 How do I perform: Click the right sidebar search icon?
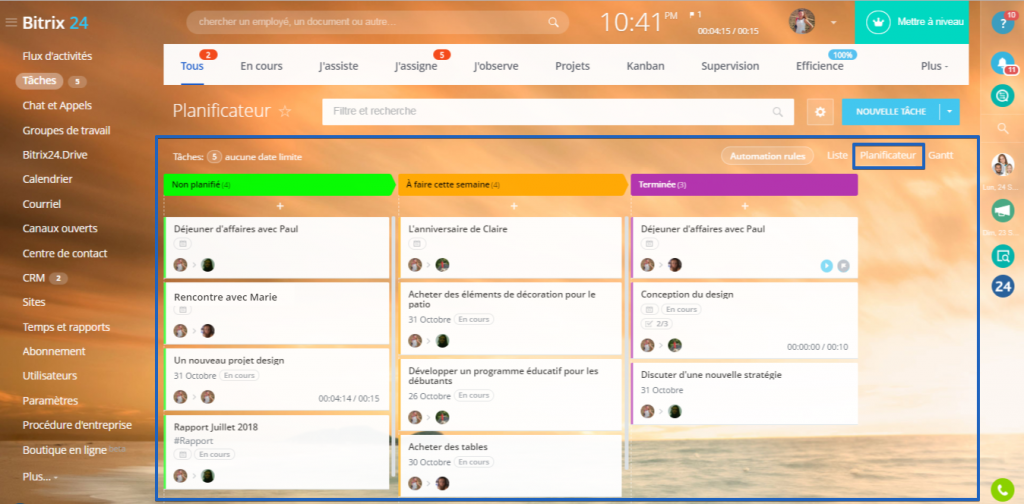pos(1003,129)
